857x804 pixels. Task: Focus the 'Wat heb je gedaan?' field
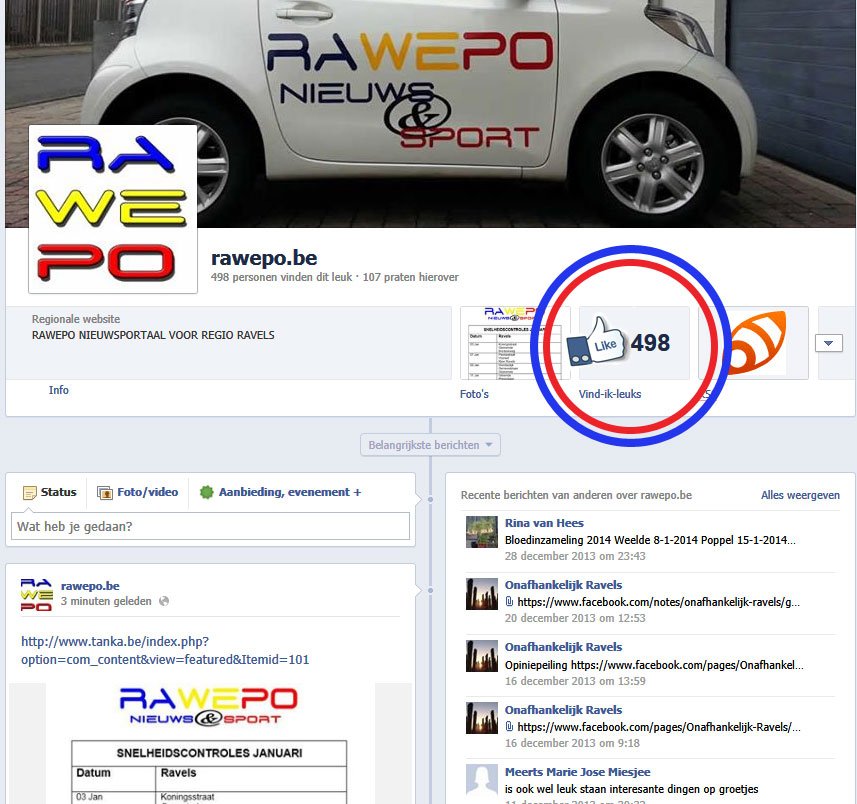pos(210,526)
